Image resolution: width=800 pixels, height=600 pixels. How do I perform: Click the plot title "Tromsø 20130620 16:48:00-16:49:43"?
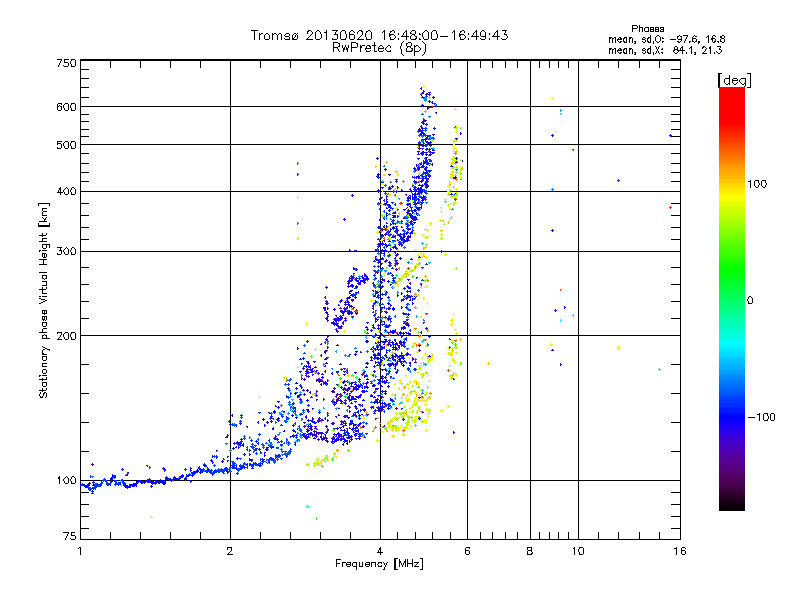(380, 35)
